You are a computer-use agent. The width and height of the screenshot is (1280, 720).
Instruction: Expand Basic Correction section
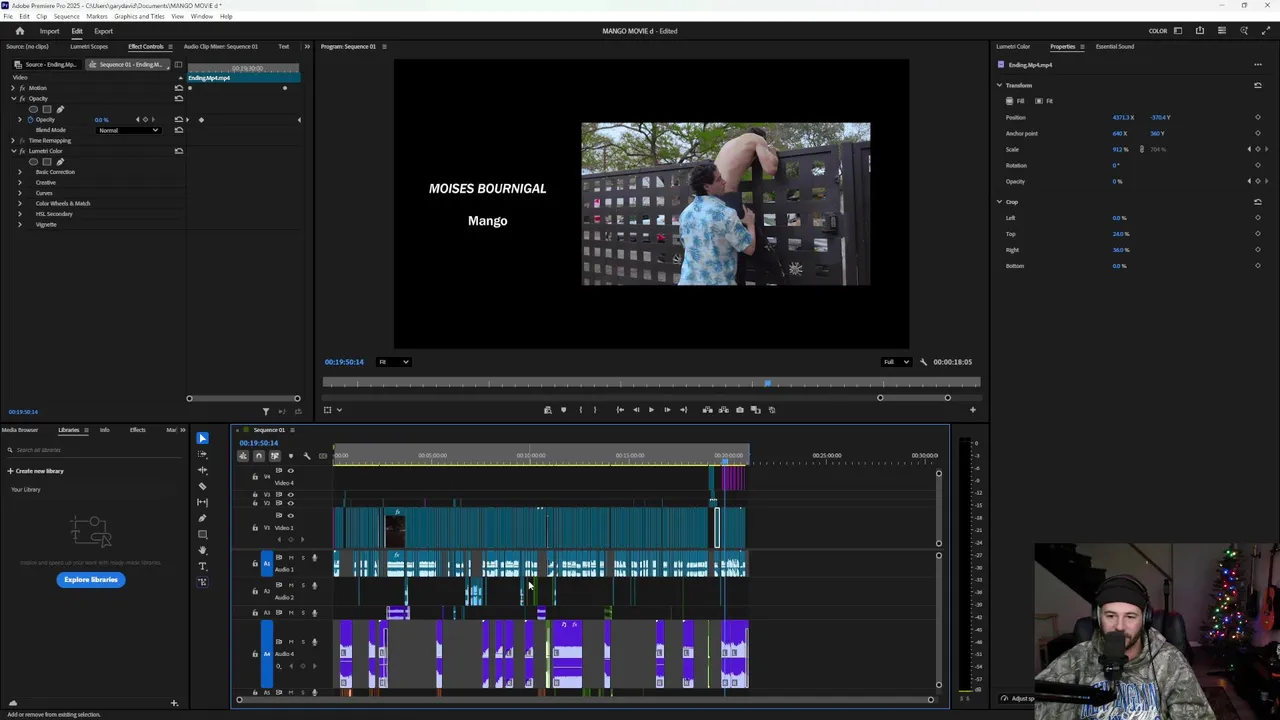(x=19, y=172)
